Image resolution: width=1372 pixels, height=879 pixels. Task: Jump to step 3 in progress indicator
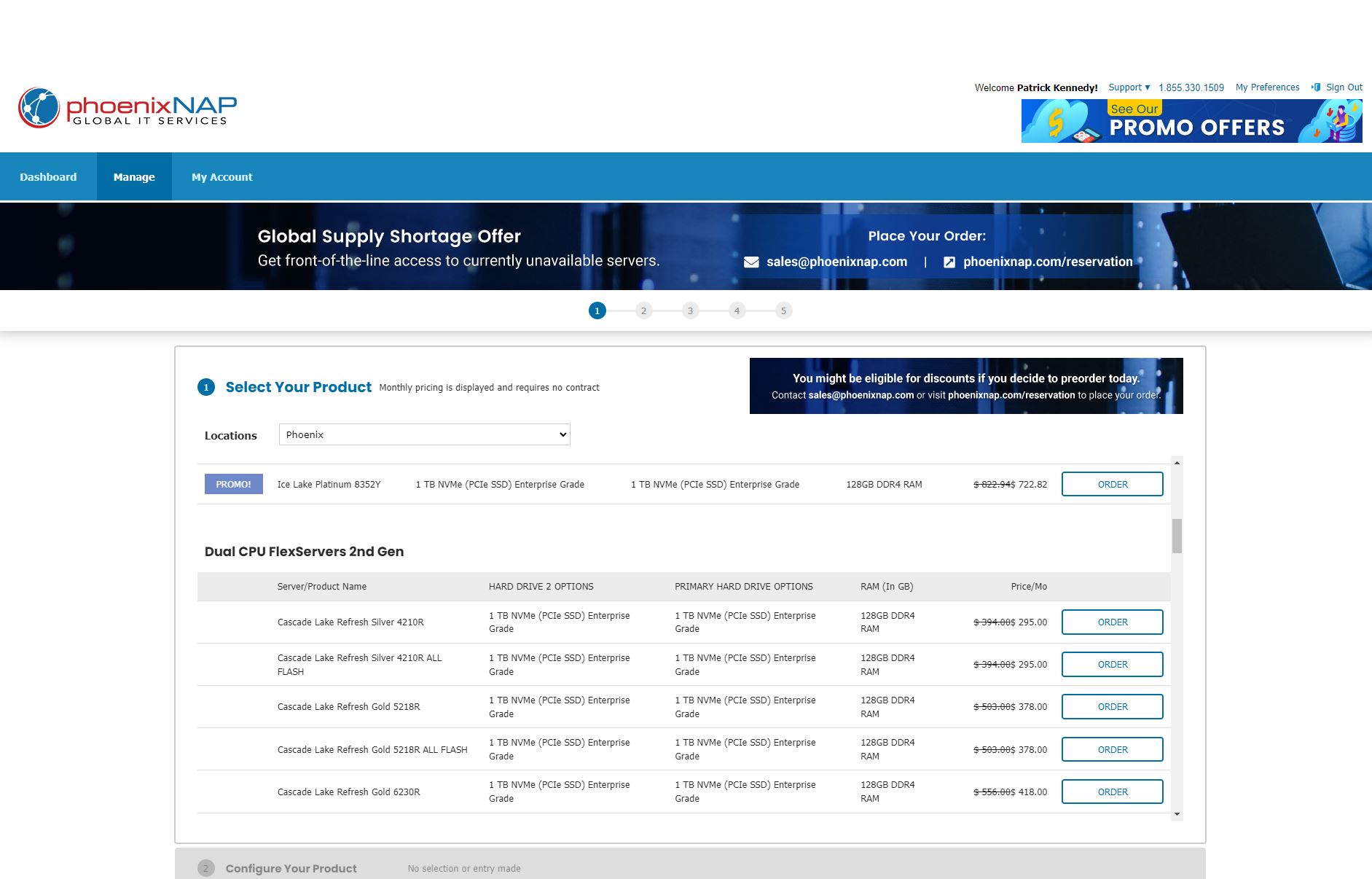pyautogui.click(x=690, y=311)
